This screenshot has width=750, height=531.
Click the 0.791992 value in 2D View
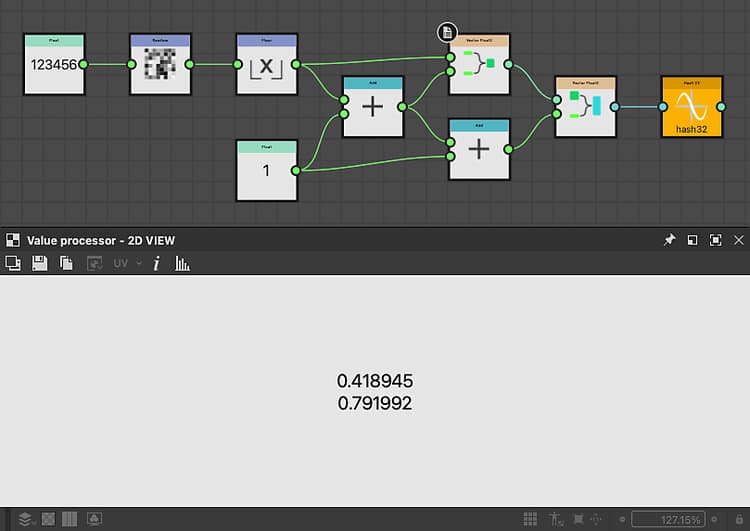(x=375, y=403)
